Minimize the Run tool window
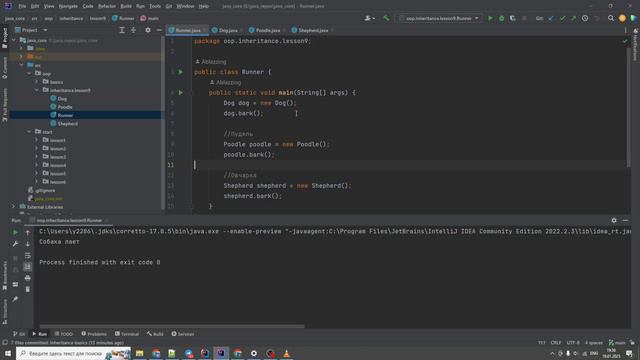The image size is (640, 360). click(x=625, y=220)
